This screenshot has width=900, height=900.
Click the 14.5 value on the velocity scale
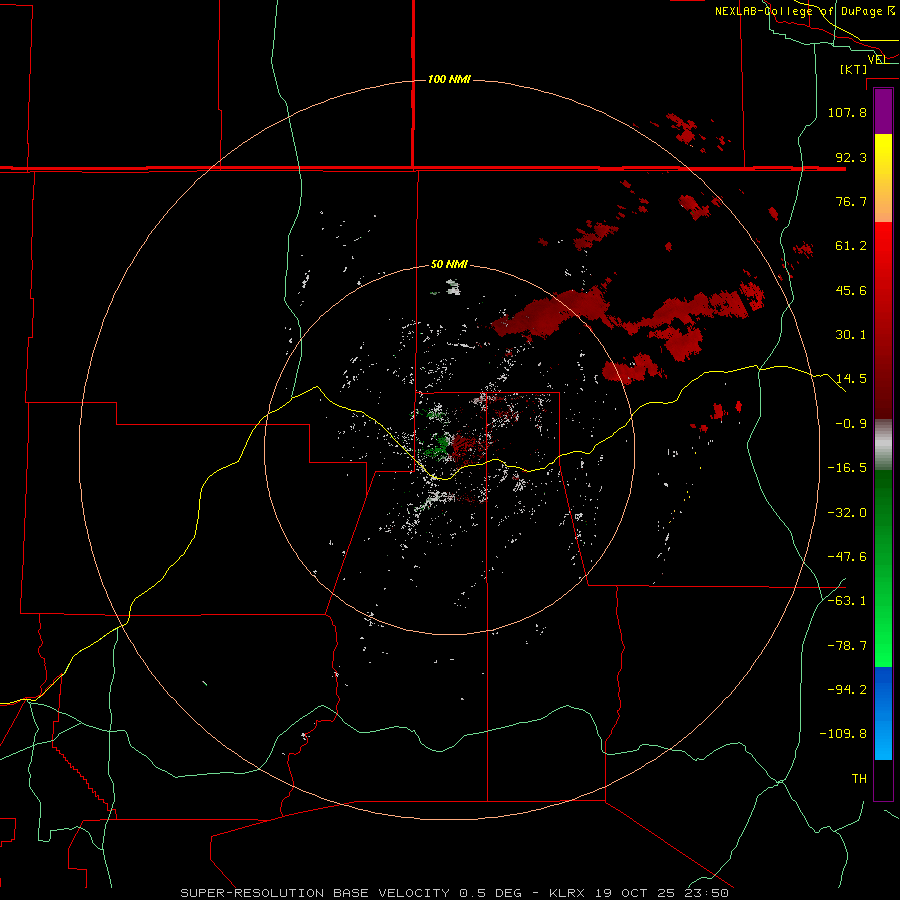point(851,379)
